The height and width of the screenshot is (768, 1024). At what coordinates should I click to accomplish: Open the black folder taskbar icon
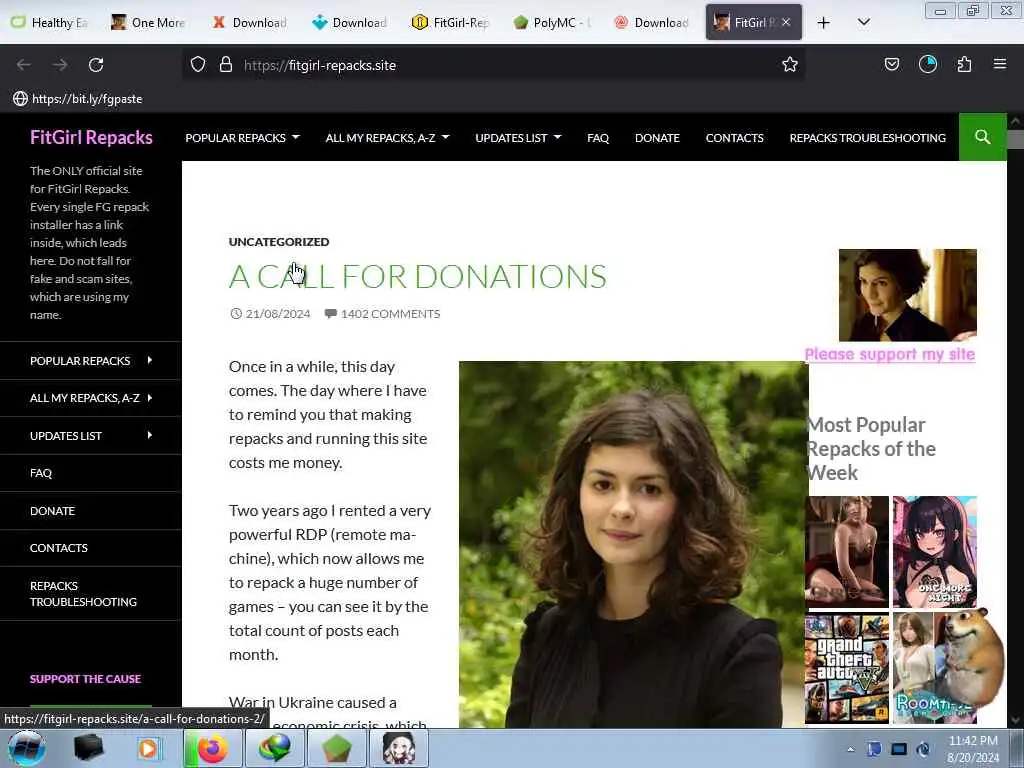click(x=88, y=748)
